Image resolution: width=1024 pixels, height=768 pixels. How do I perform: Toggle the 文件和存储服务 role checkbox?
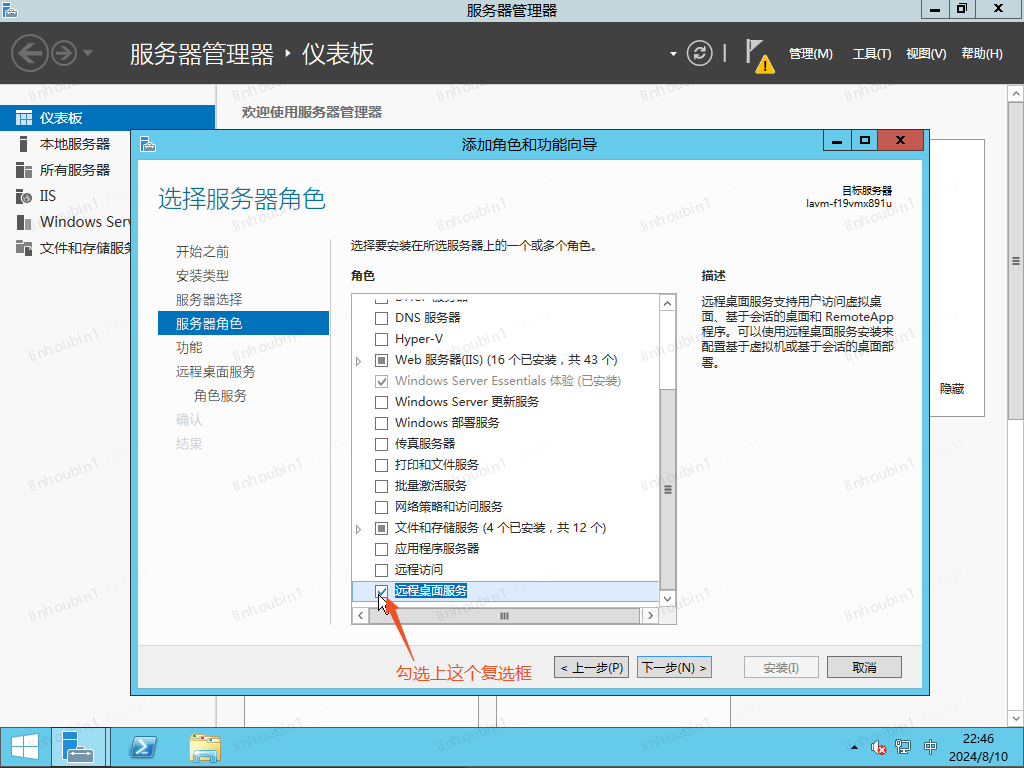(x=381, y=528)
